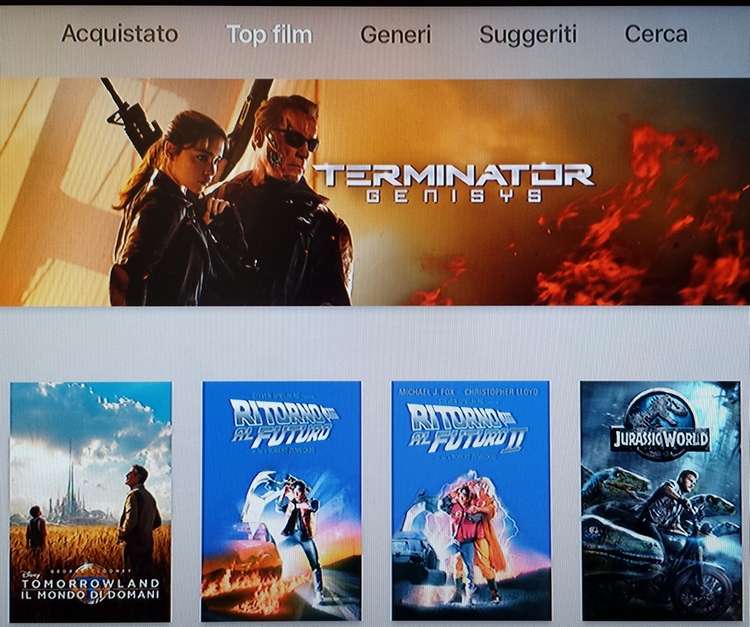Click the woman holding rifle in banner

pyautogui.click(x=177, y=210)
